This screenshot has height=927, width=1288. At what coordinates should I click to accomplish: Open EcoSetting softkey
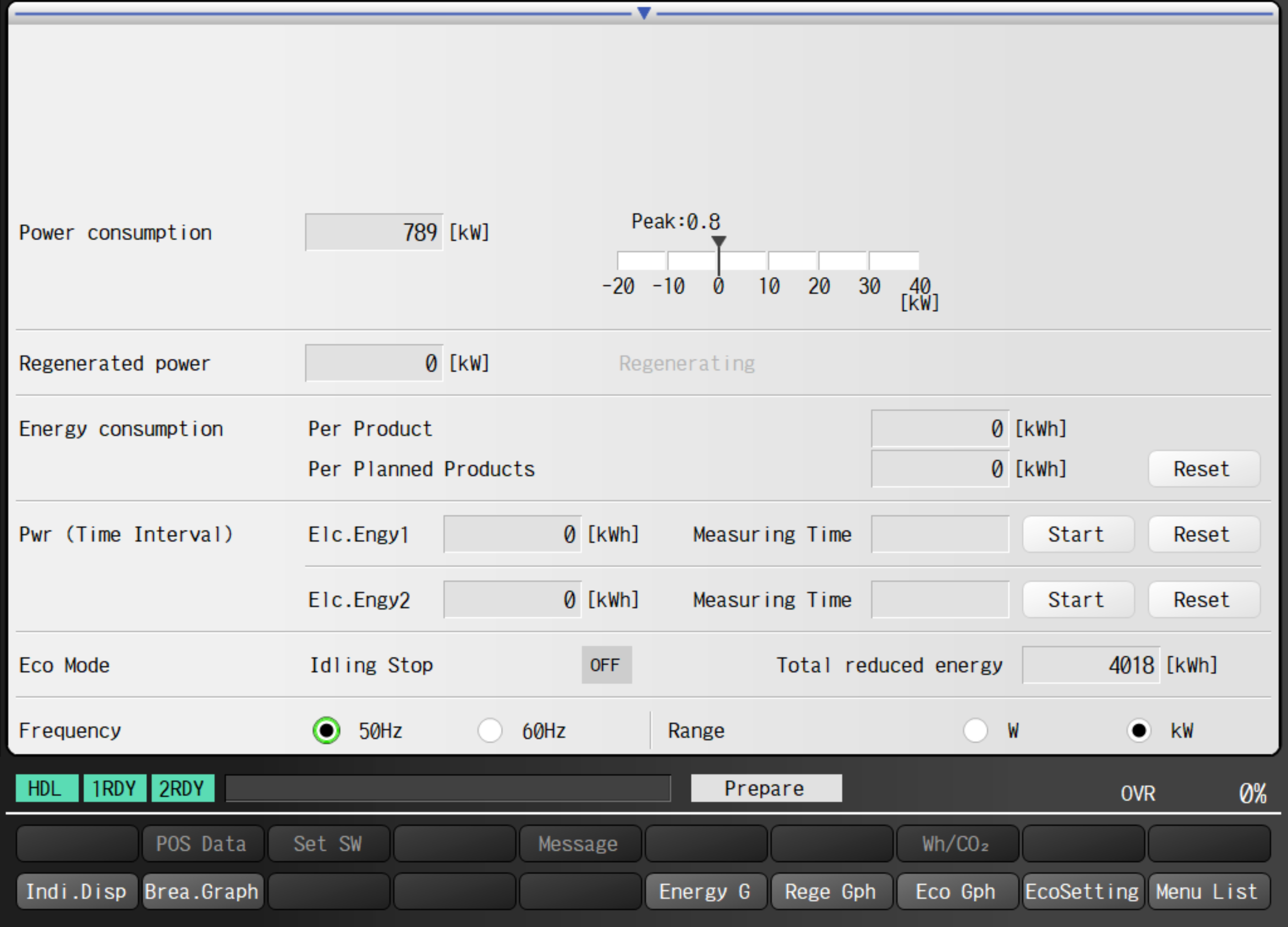(x=1082, y=891)
